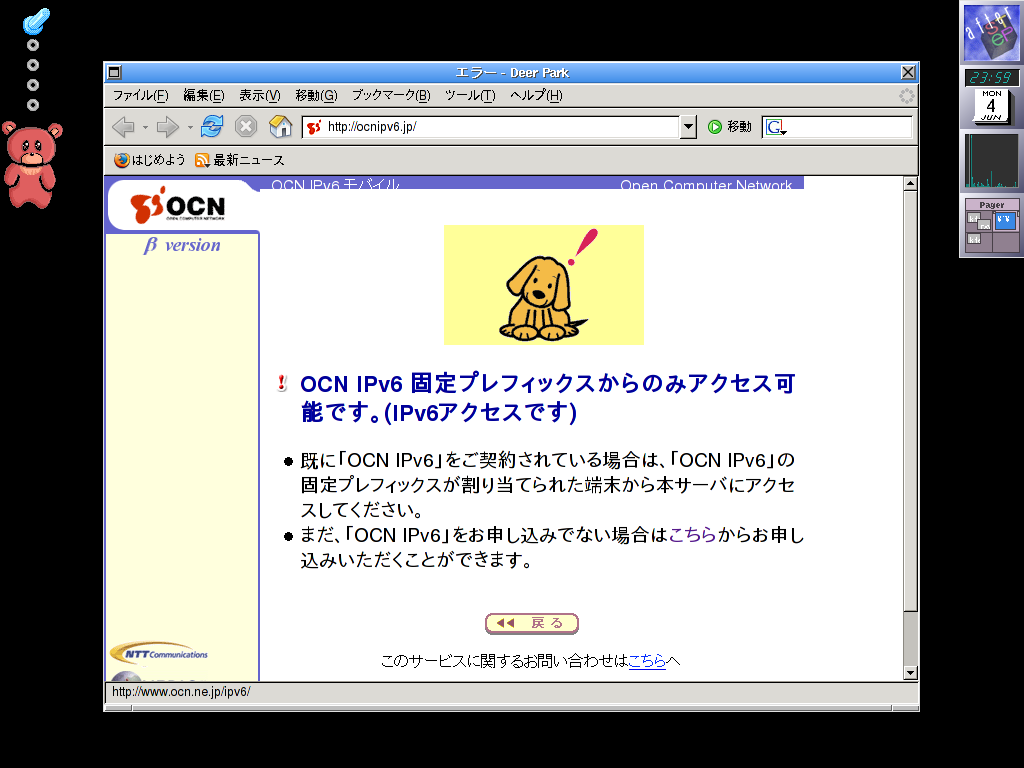
Task: Open the Forward history dropdown arrow
Action: click(x=190, y=127)
